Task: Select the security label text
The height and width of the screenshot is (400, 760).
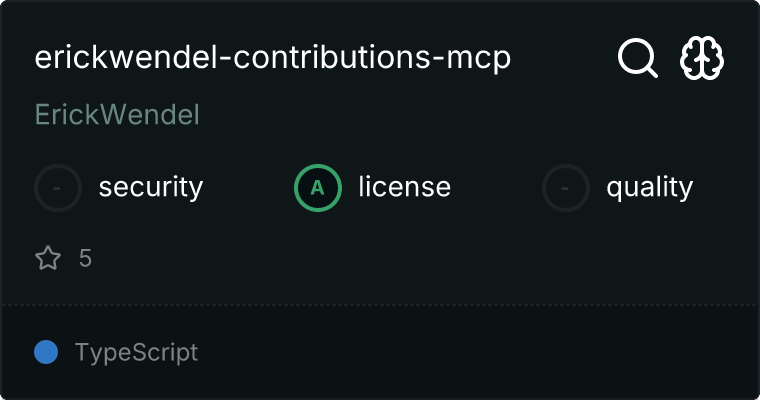Action: [x=150, y=187]
